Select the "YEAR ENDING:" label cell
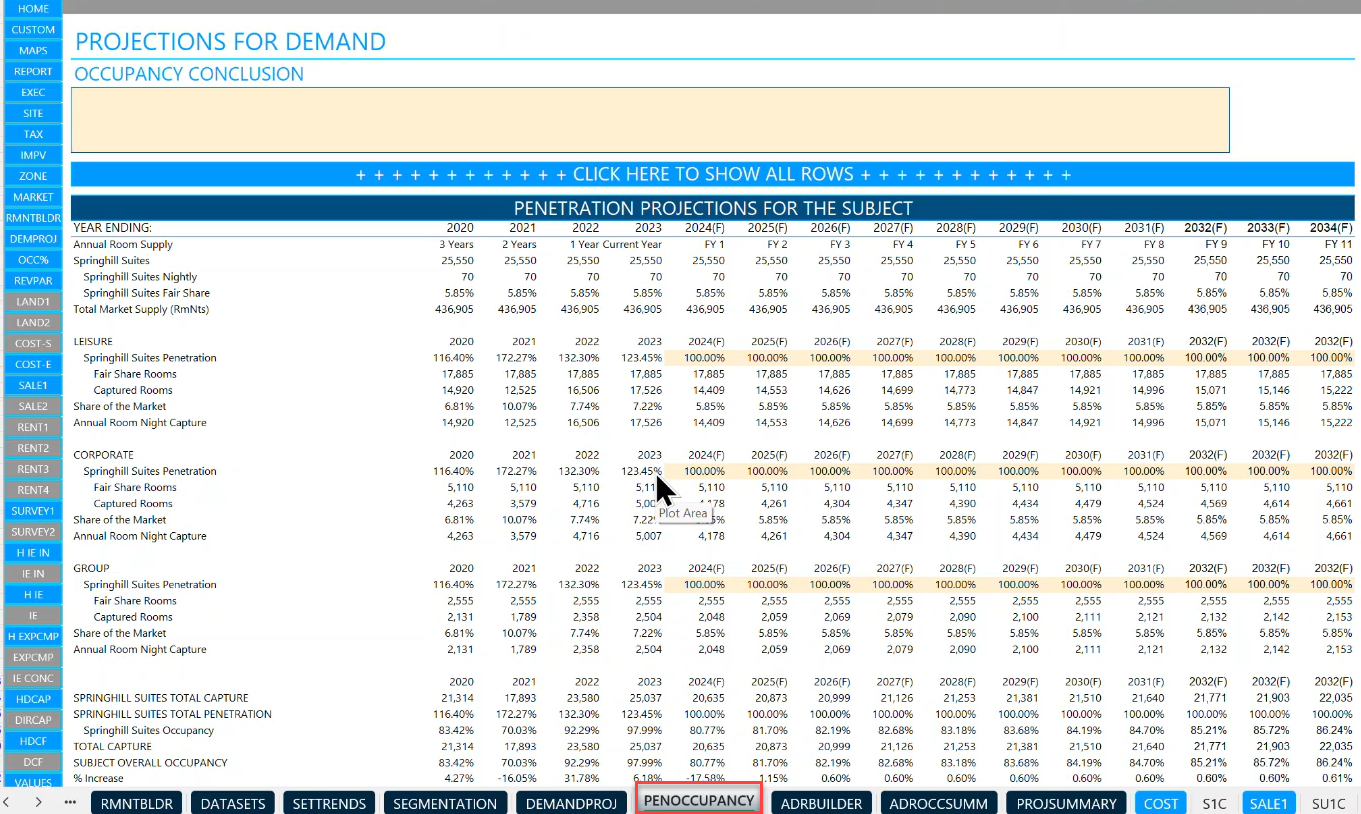Viewport: 1361px width, 814px height. click(112, 228)
